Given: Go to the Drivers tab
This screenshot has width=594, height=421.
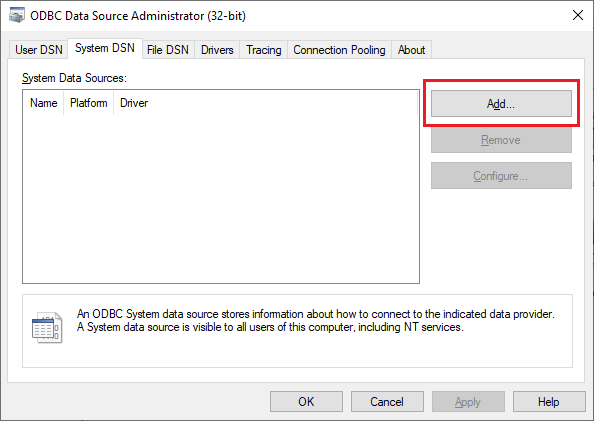Looking at the screenshot, I should [x=217, y=50].
